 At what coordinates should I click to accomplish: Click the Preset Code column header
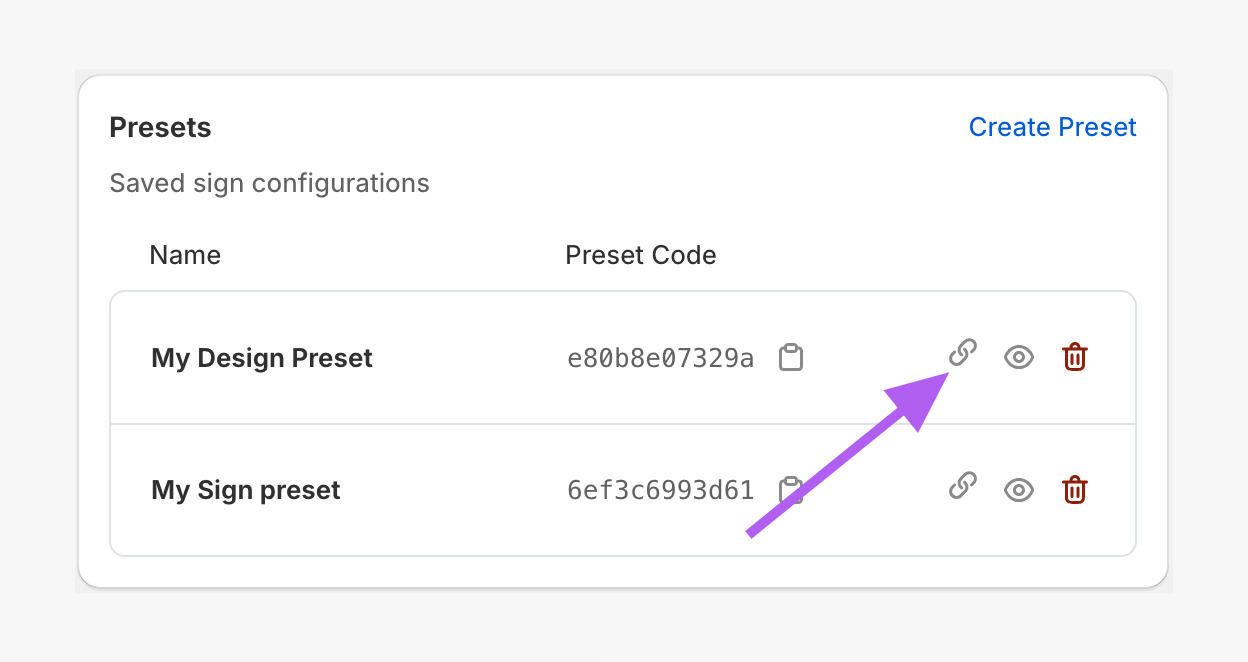(641, 255)
